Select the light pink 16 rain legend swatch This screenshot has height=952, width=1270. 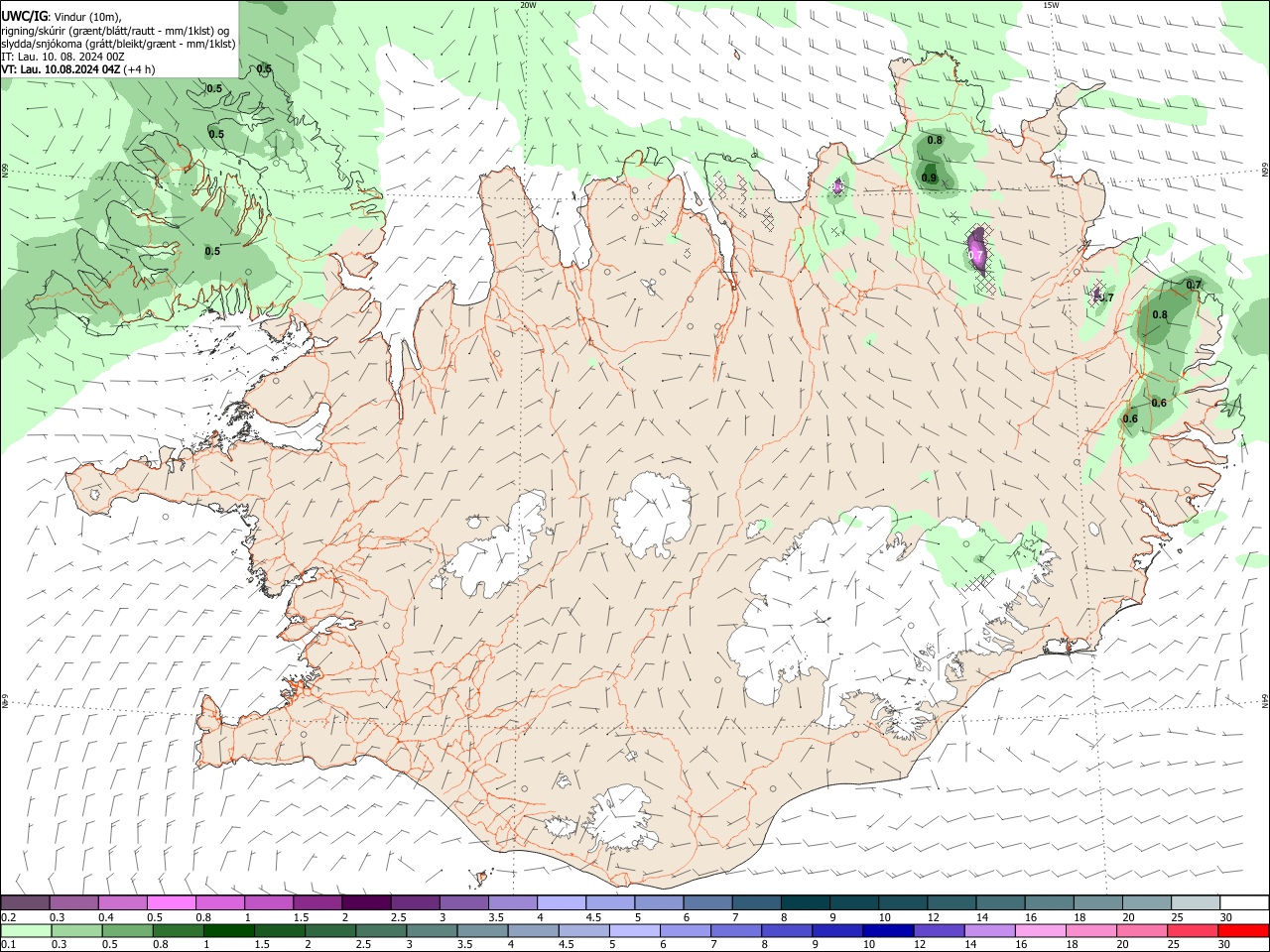1039,930
